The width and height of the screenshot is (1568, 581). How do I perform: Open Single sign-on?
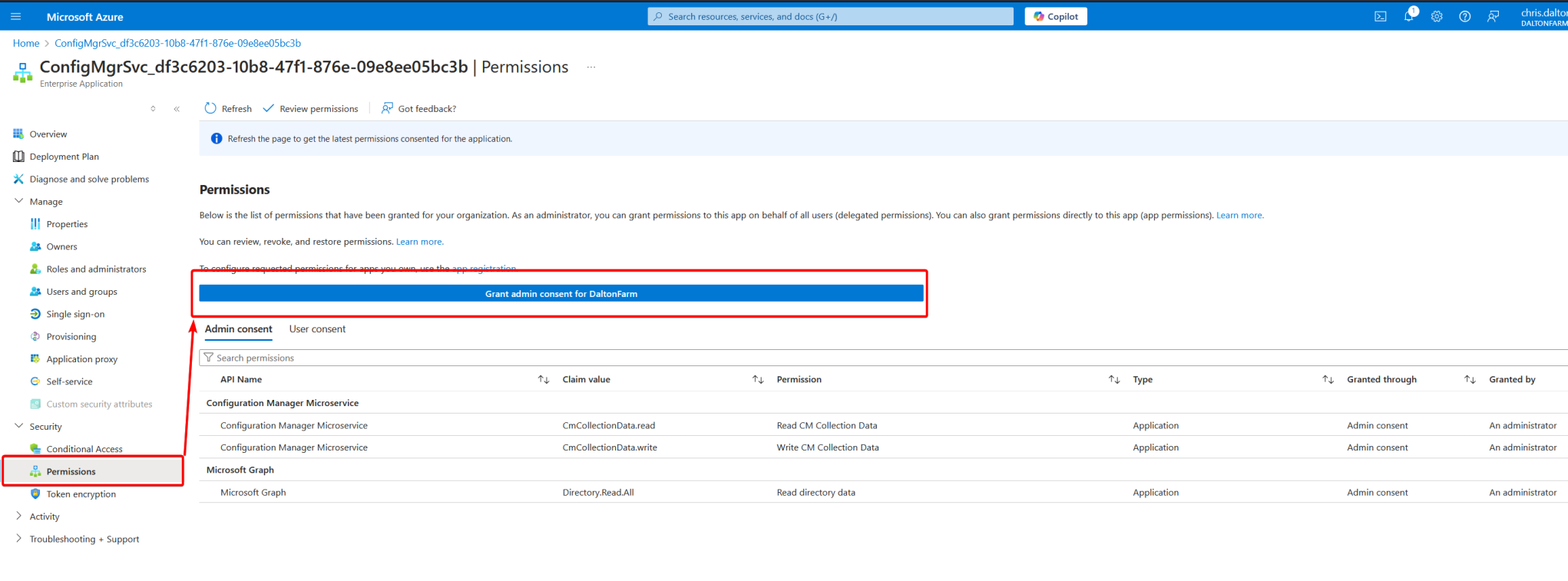pos(75,314)
